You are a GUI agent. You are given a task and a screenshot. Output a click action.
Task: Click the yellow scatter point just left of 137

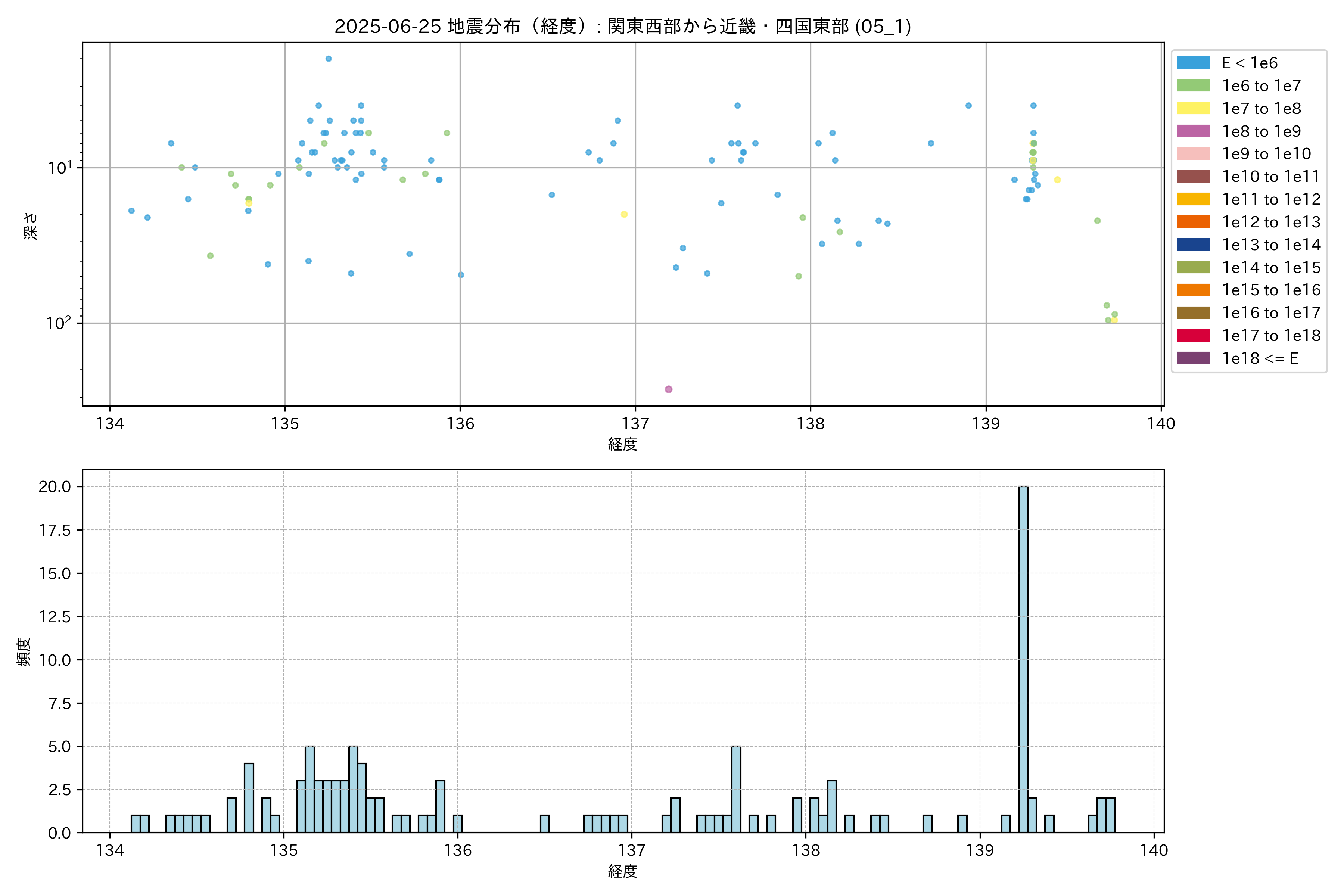pyautogui.click(x=624, y=214)
